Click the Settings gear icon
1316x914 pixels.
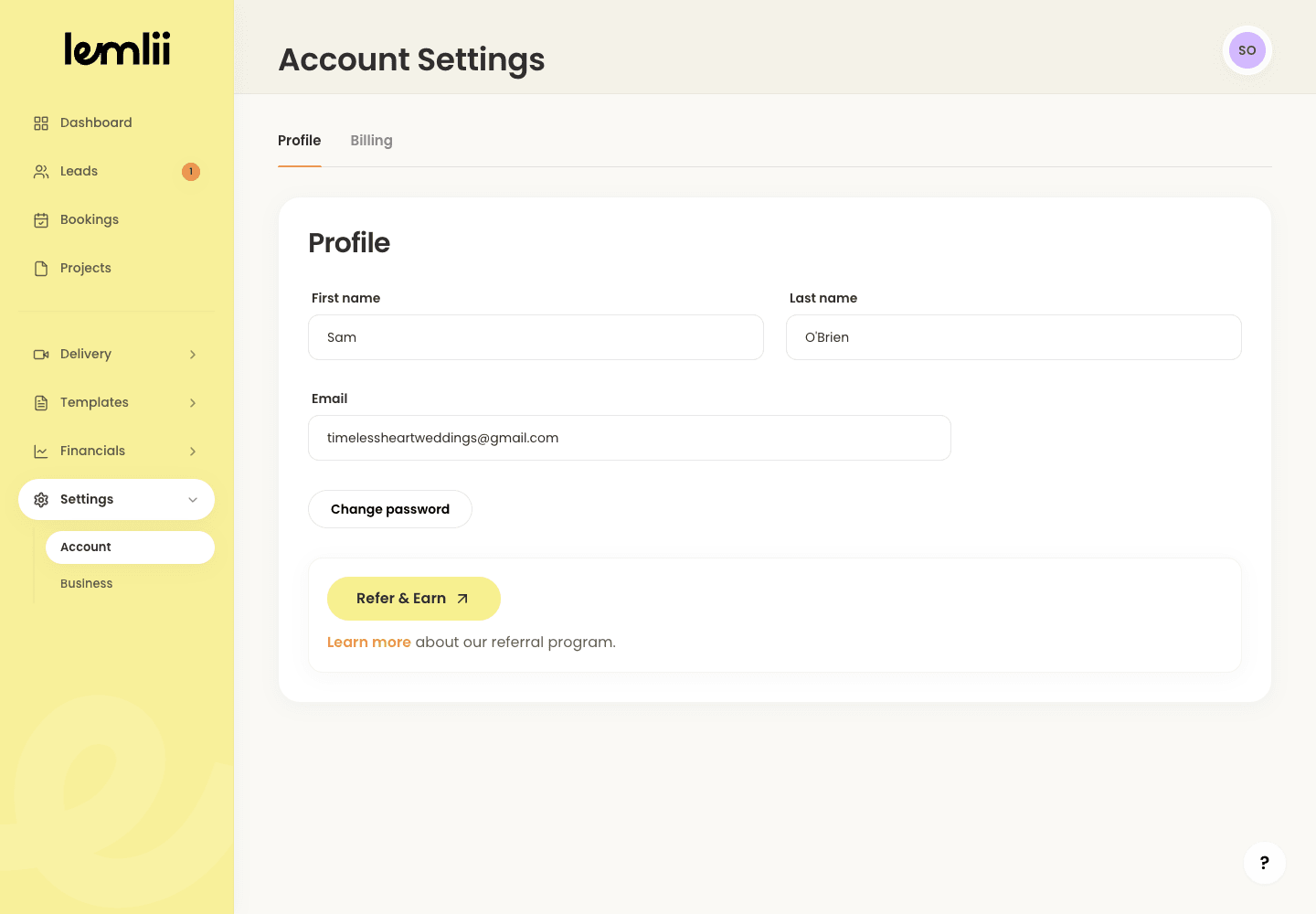pyautogui.click(x=41, y=500)
